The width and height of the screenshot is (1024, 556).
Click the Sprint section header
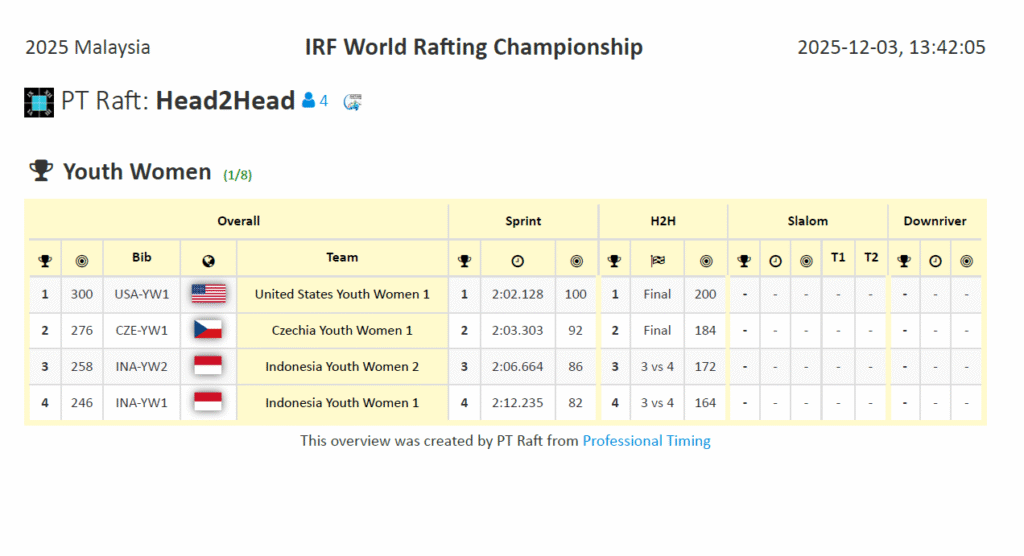[x=523, y=221]
